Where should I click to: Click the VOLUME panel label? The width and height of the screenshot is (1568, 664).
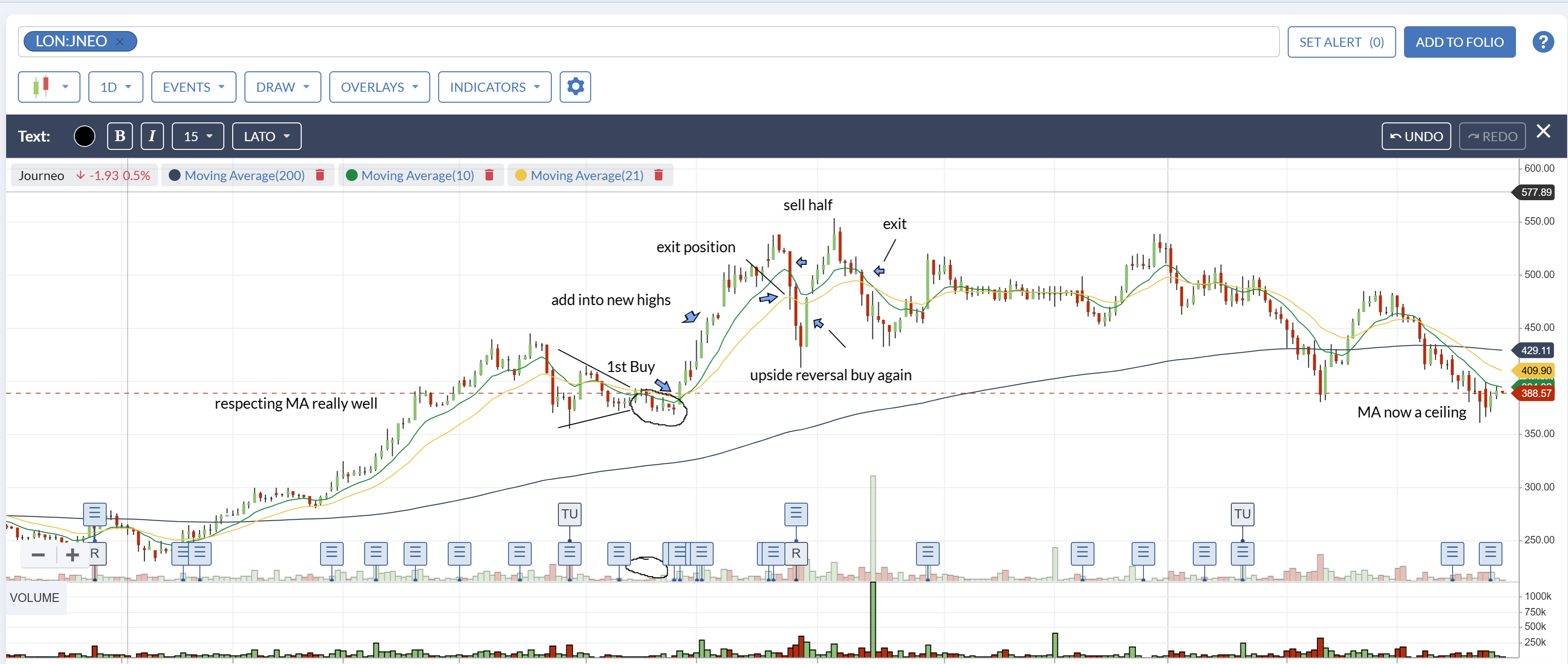pyautogui.click(x=35, y=598)
